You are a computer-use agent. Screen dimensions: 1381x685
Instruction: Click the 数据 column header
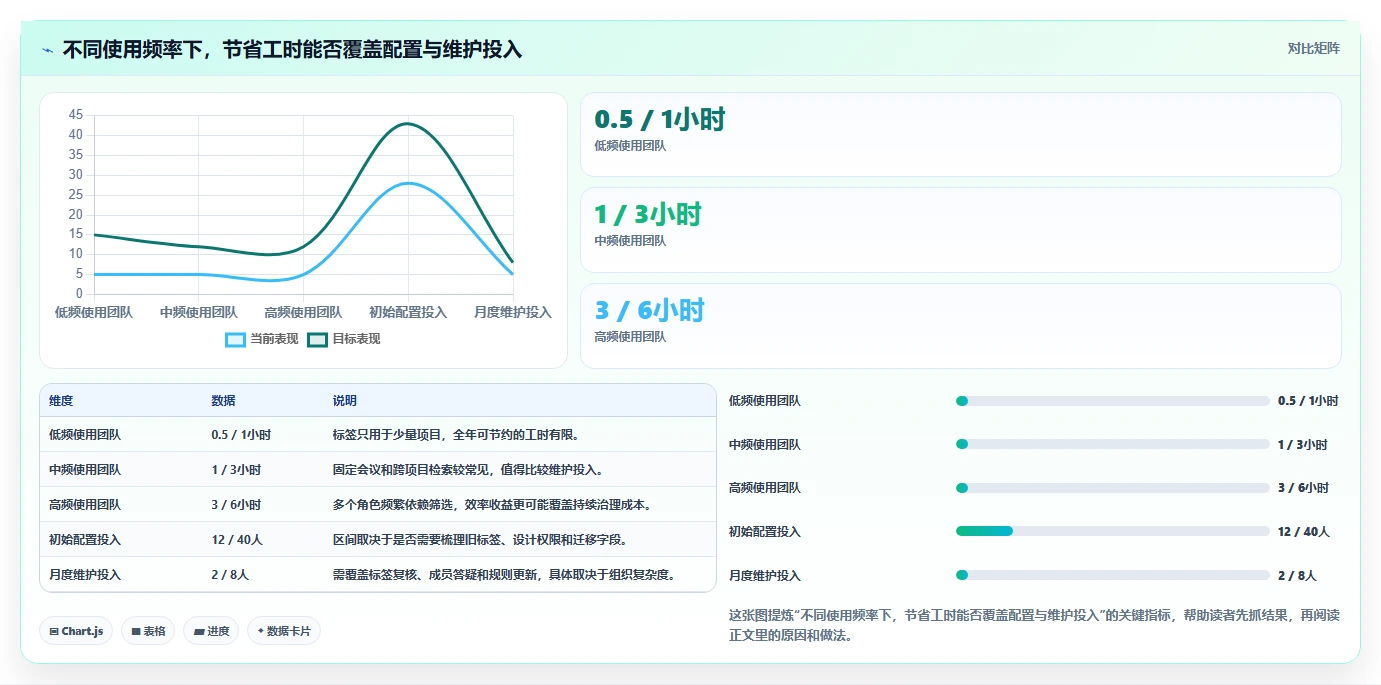point(223,401)
